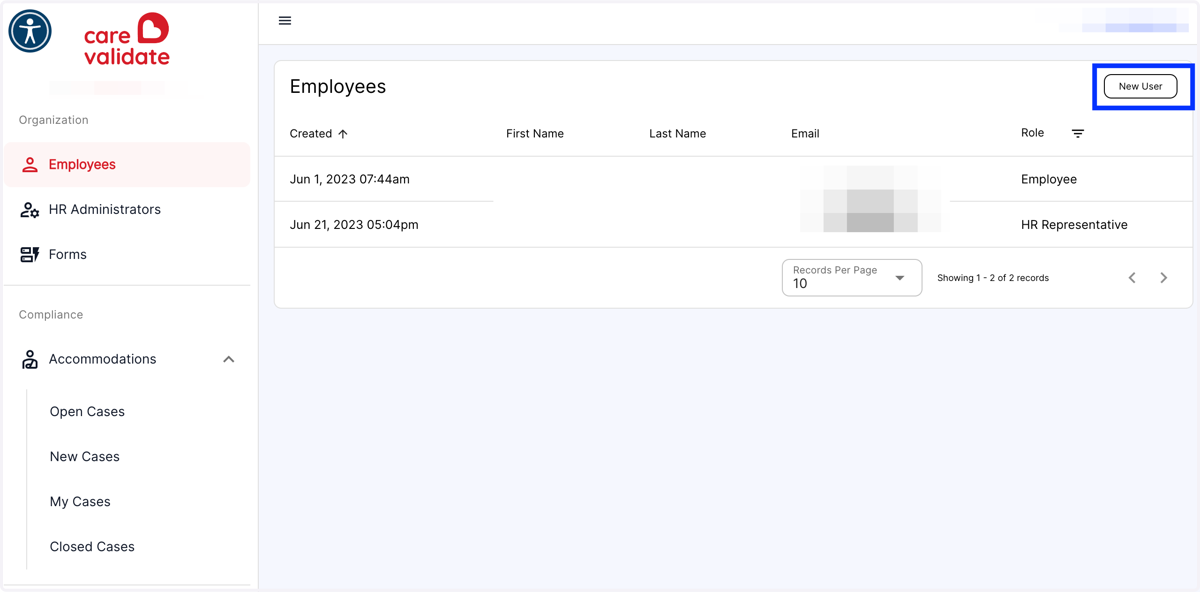Screen dimensions: 1200x592
Task: Click the Employees page heading
Action: click(338, 87)
